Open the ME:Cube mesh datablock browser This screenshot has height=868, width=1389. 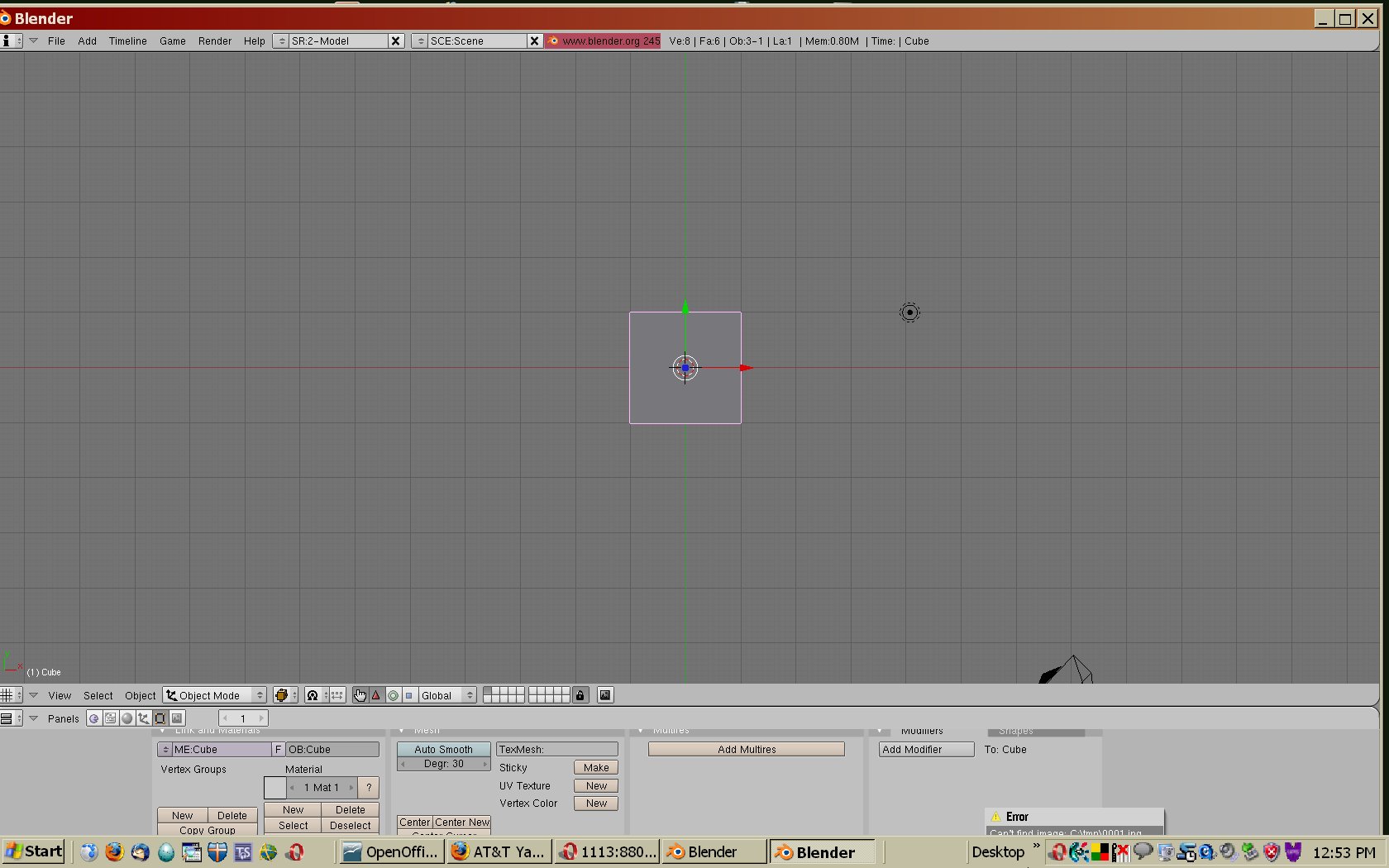click(165, 750)
